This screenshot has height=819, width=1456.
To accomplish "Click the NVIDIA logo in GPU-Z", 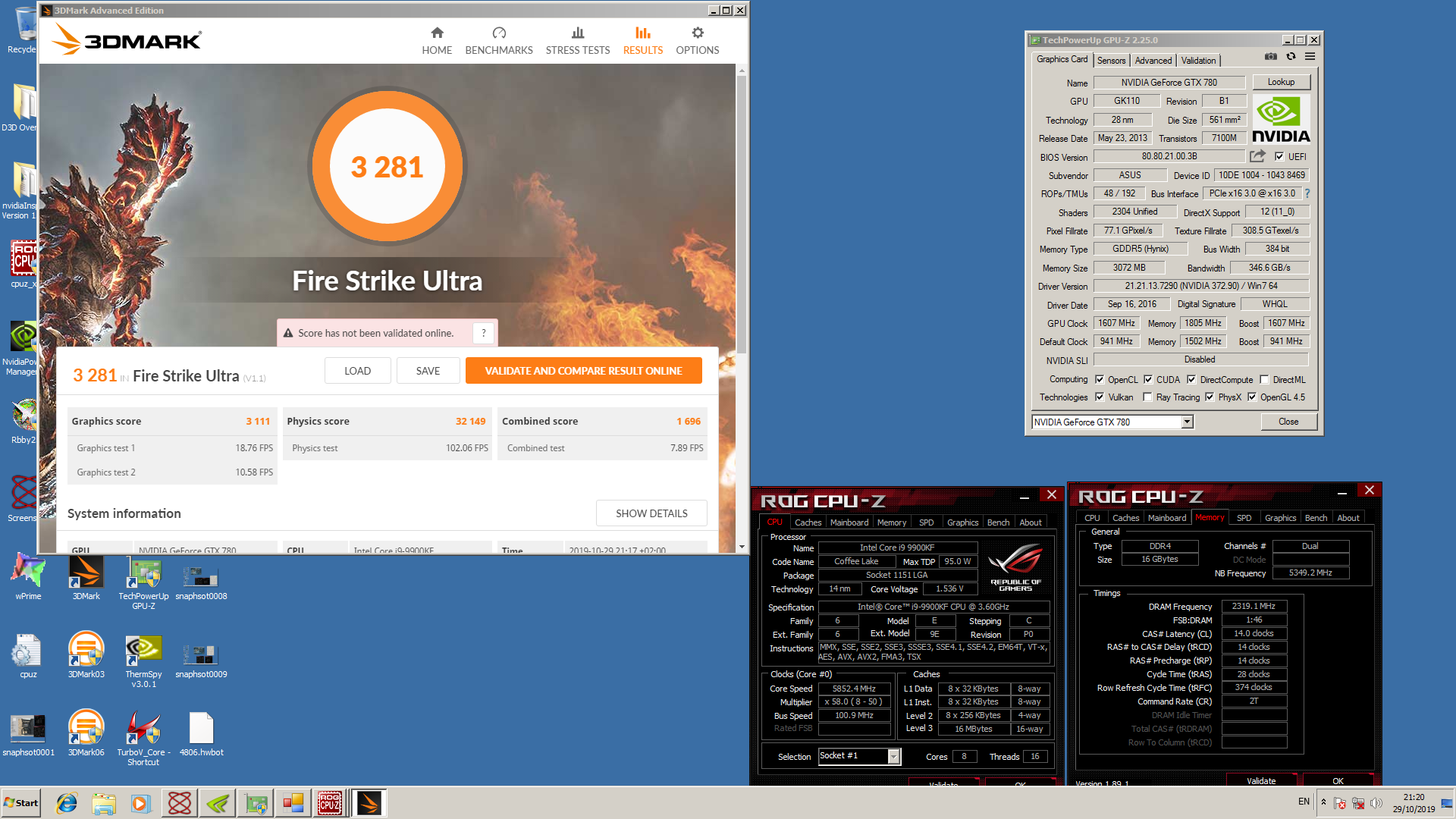I will [x=1281, y=119].
